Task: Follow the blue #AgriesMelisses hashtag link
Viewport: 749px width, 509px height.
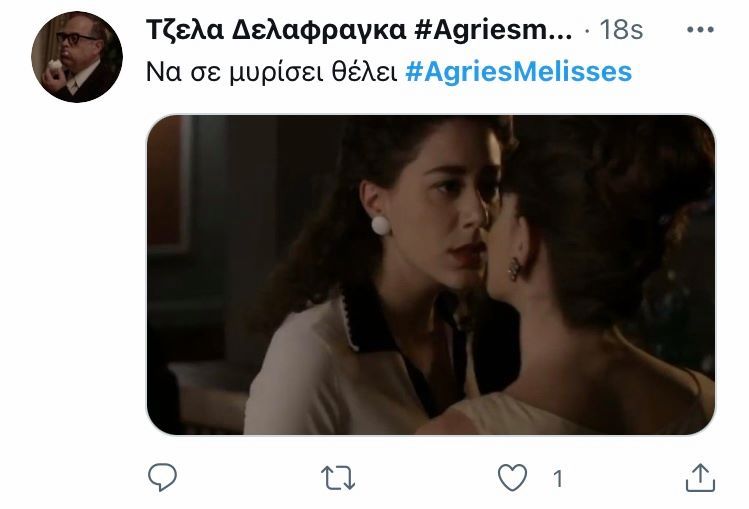Action: [518, 72]
